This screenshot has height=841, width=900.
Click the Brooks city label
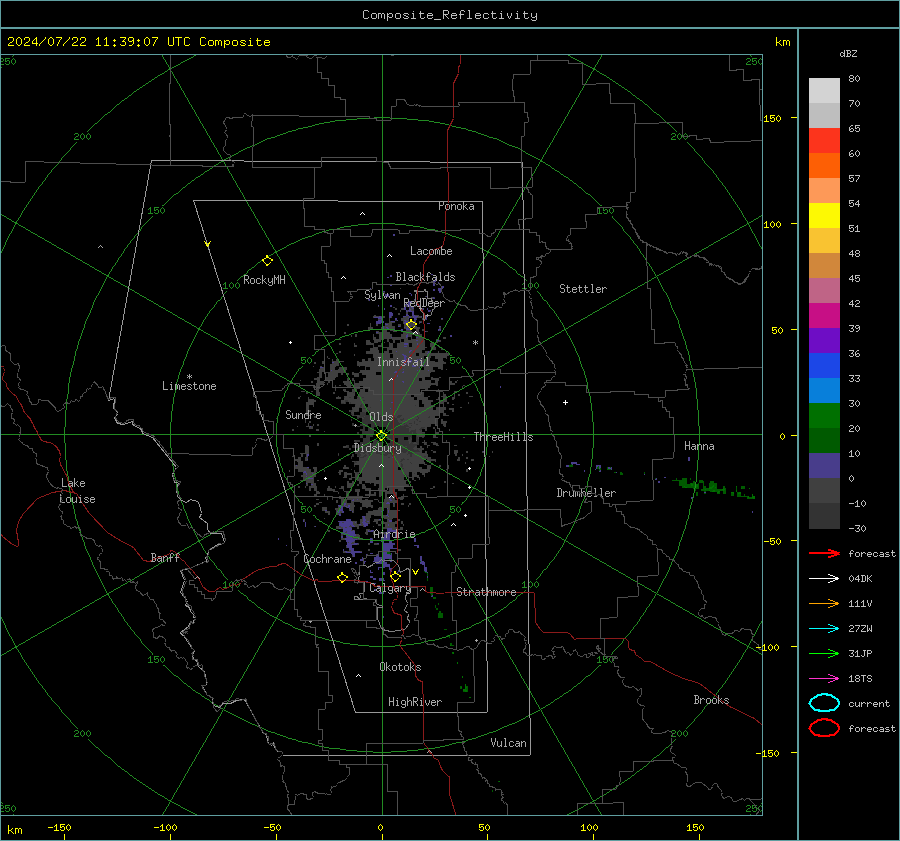click(711, 700)
